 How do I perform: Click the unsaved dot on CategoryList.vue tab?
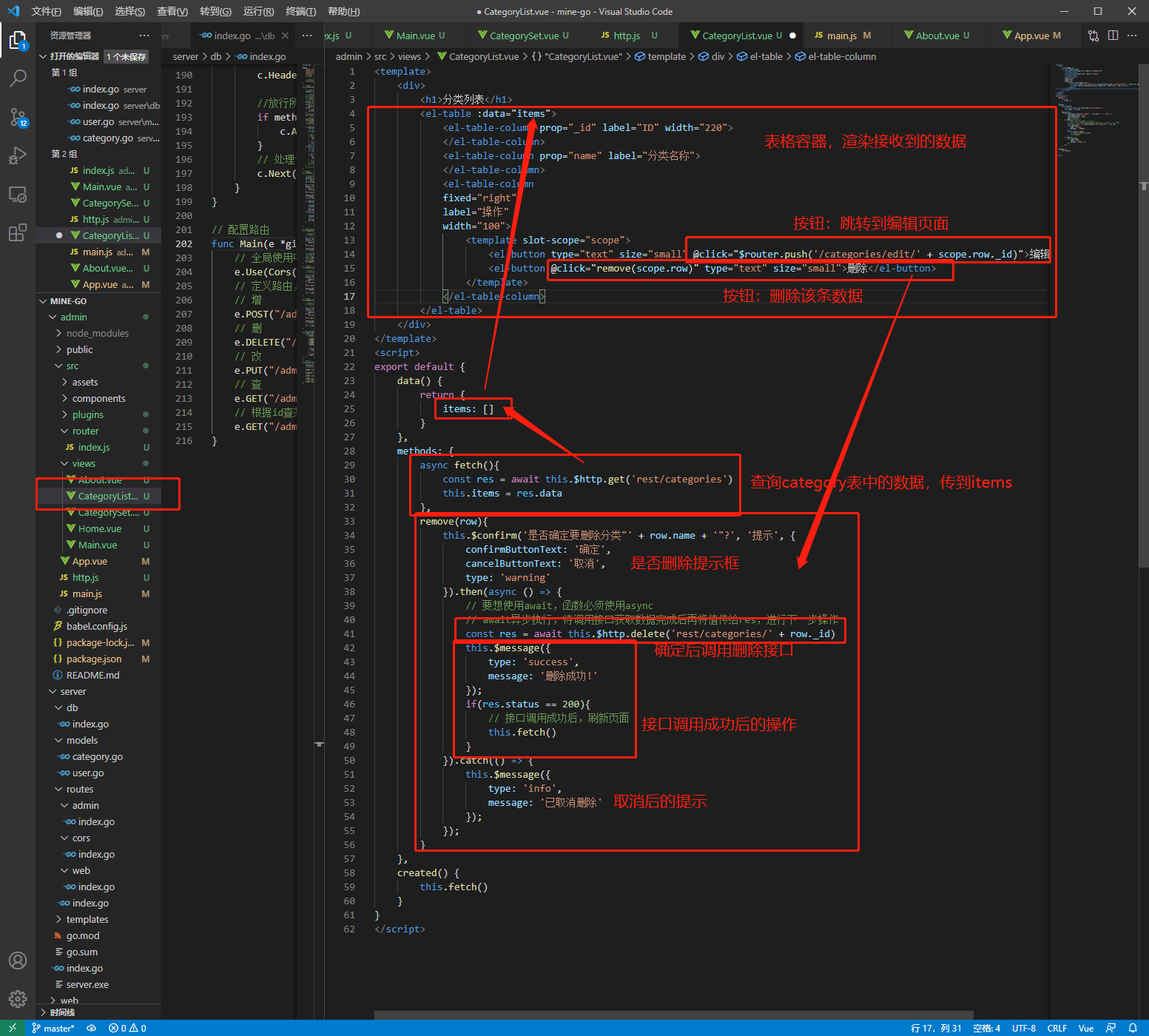pos(792,36)
